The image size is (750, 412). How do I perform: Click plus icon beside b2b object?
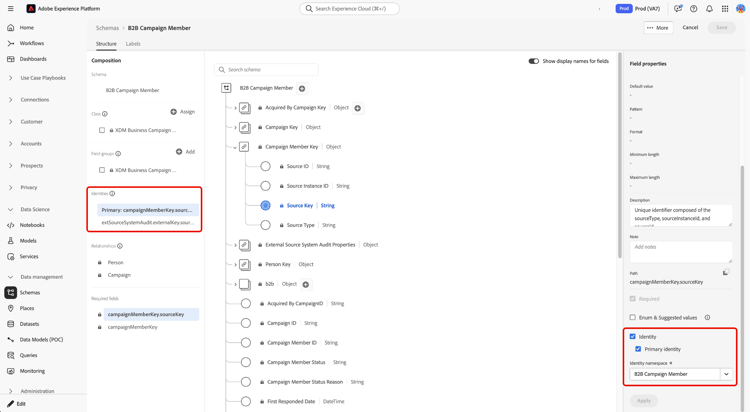pyautogui.click(x=306, y=284)
